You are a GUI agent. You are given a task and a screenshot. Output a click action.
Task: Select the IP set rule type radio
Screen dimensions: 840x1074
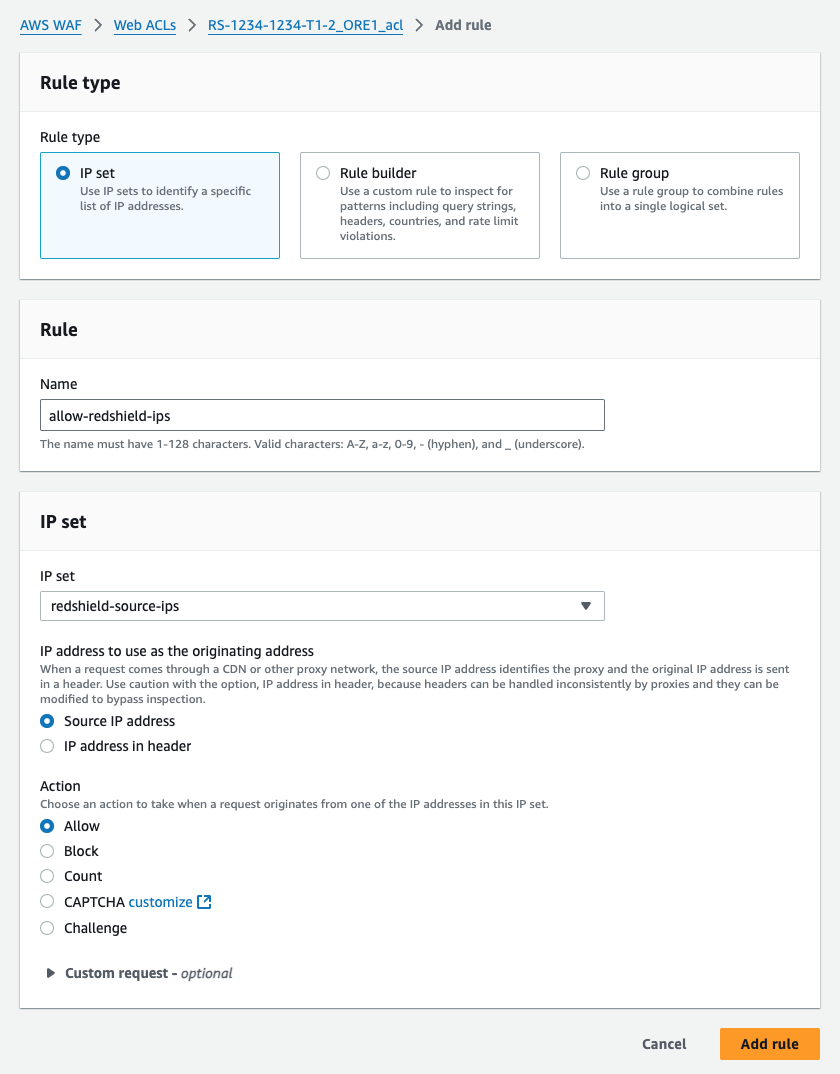(x=63, y=173)
